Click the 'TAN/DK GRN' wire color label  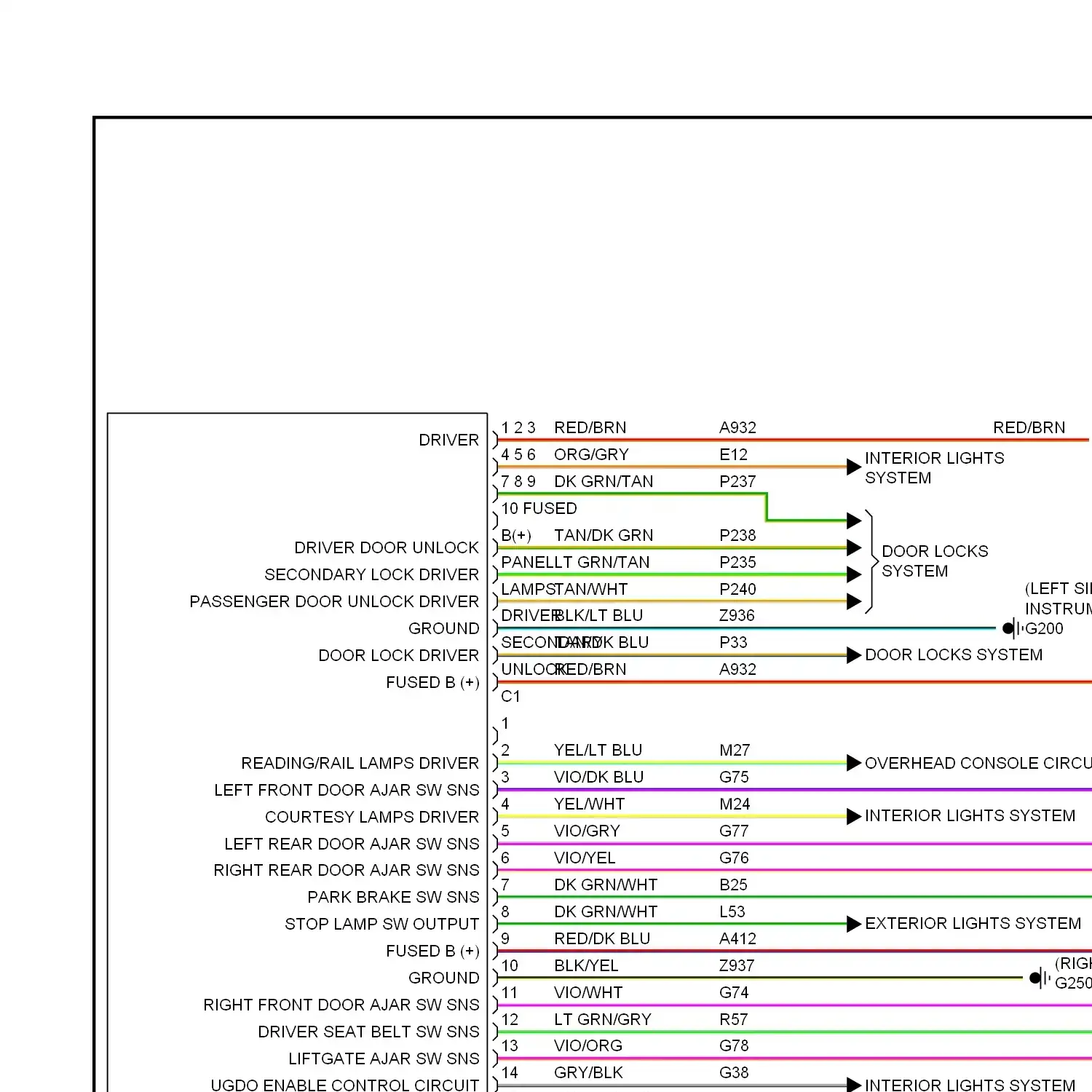[x=604, y=535]
